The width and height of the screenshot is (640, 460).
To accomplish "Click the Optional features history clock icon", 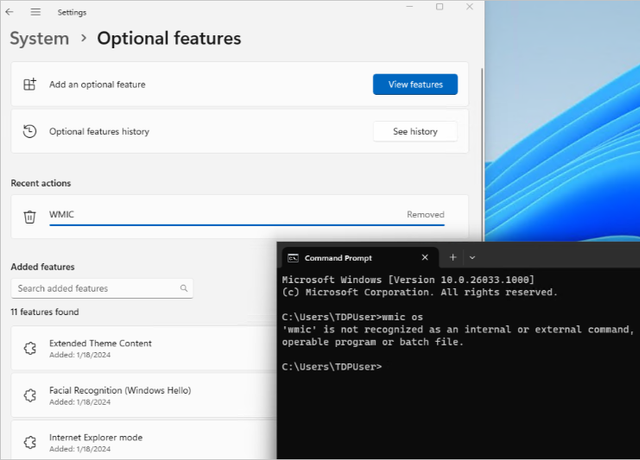I will coord(29,131).
